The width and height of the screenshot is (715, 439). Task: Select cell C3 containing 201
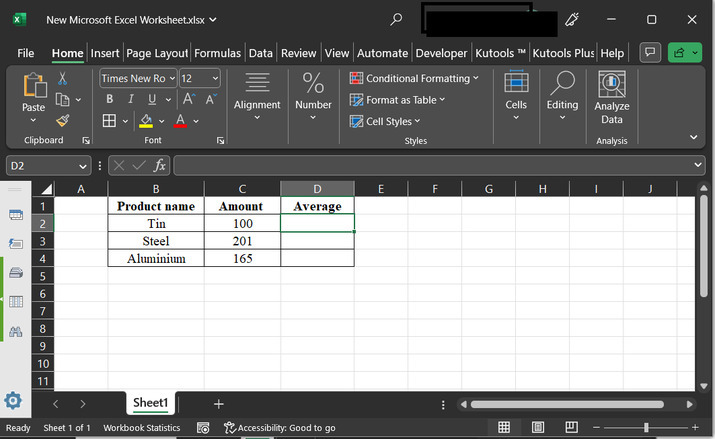pyautogui.click(x=242, y=241)
